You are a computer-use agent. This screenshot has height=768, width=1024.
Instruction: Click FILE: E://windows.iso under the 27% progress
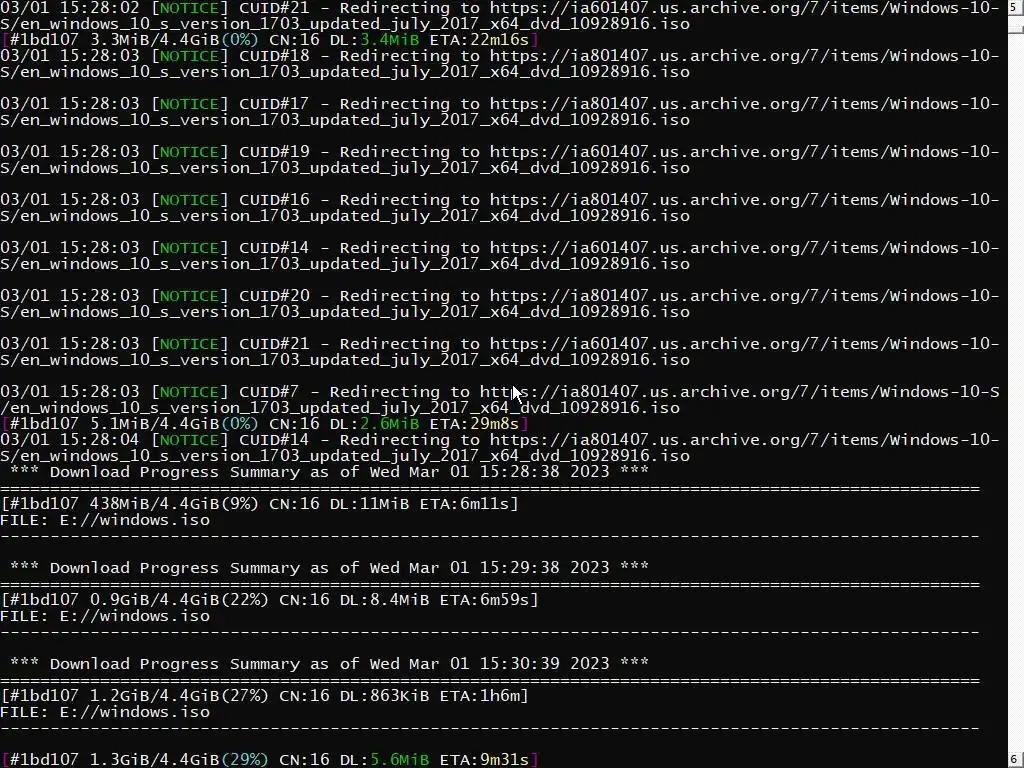coord(105,712)
